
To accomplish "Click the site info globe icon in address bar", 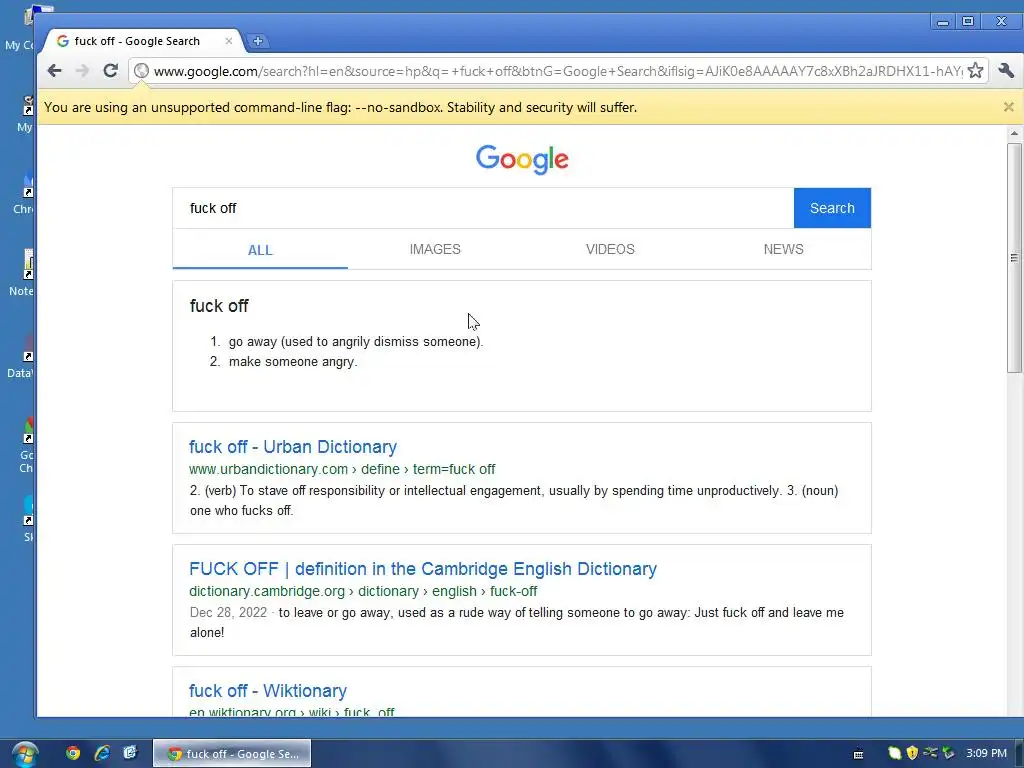I will (x=141, y=71).
